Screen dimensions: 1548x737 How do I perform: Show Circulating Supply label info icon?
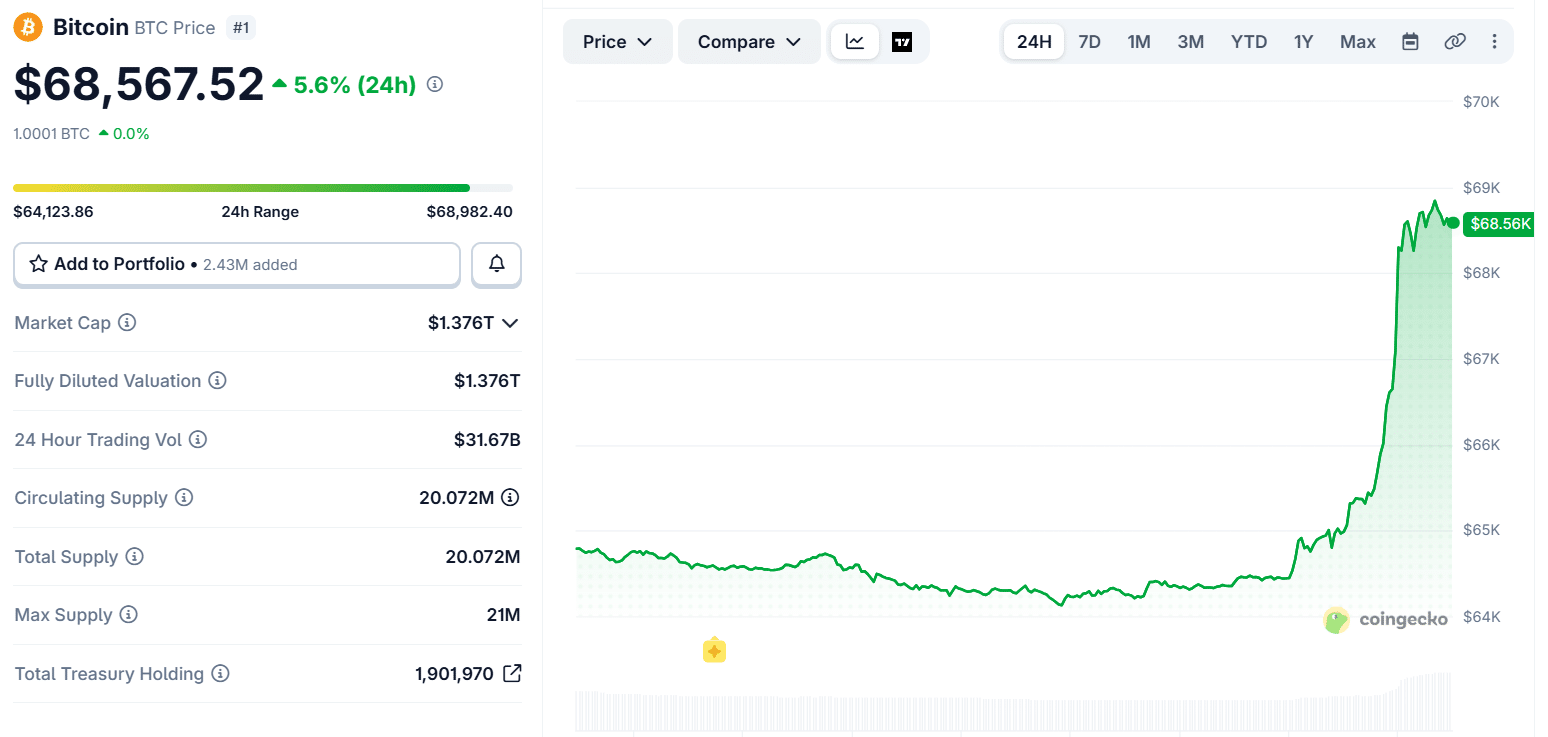pyautogui.click(x=184, y=497)
